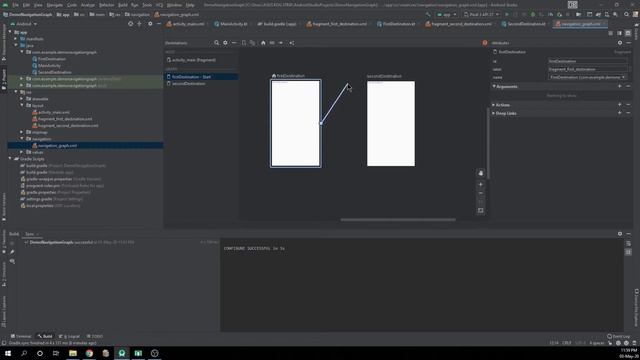The height and width of the screenshot is (360, 640).
Task: Click the Assign Start Destination home icon
Action: coord(263,43)
